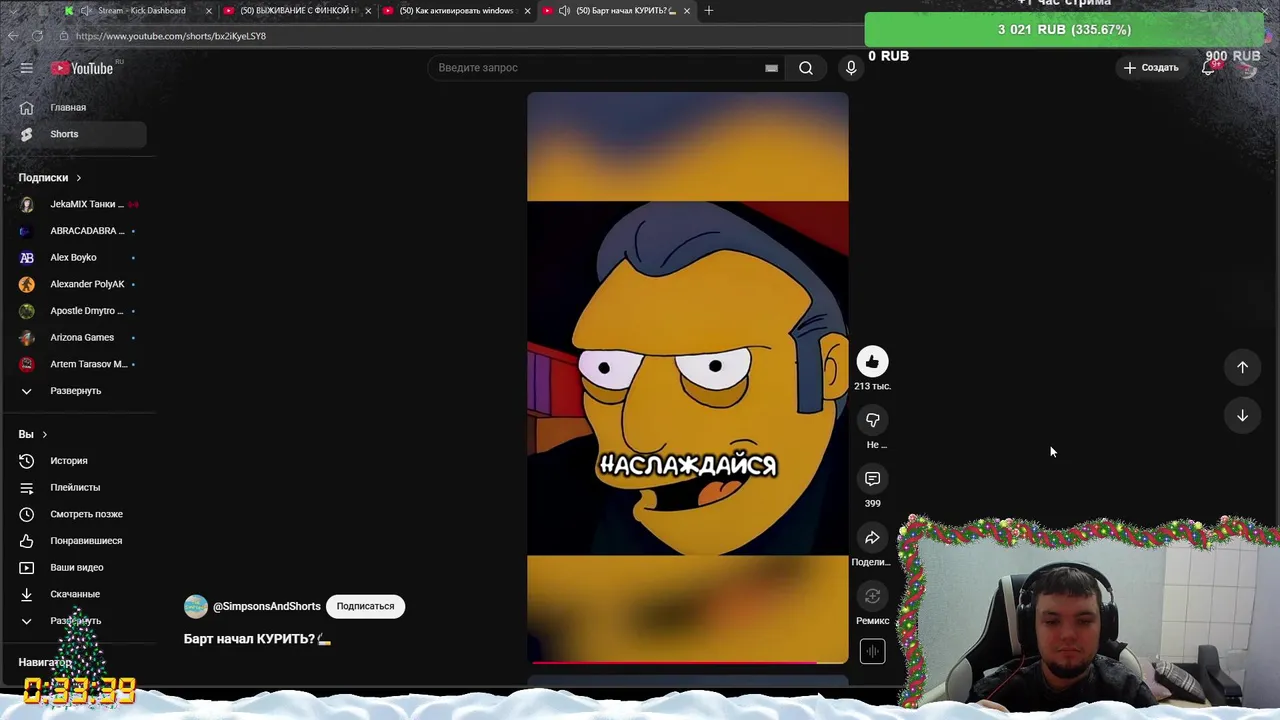
Task: Open notifications bell
Action: click(1208, 68)
